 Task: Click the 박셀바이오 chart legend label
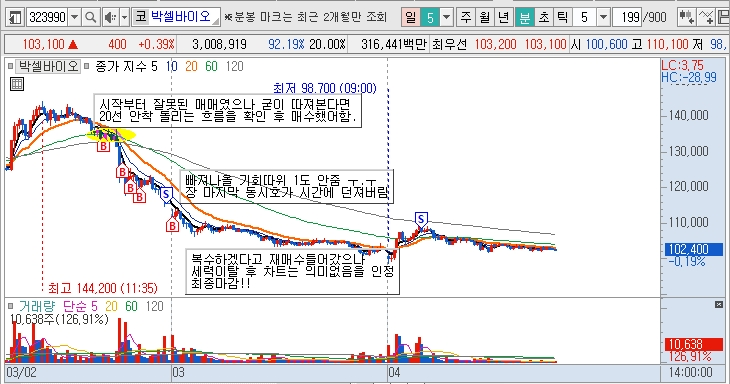point(48,67)
